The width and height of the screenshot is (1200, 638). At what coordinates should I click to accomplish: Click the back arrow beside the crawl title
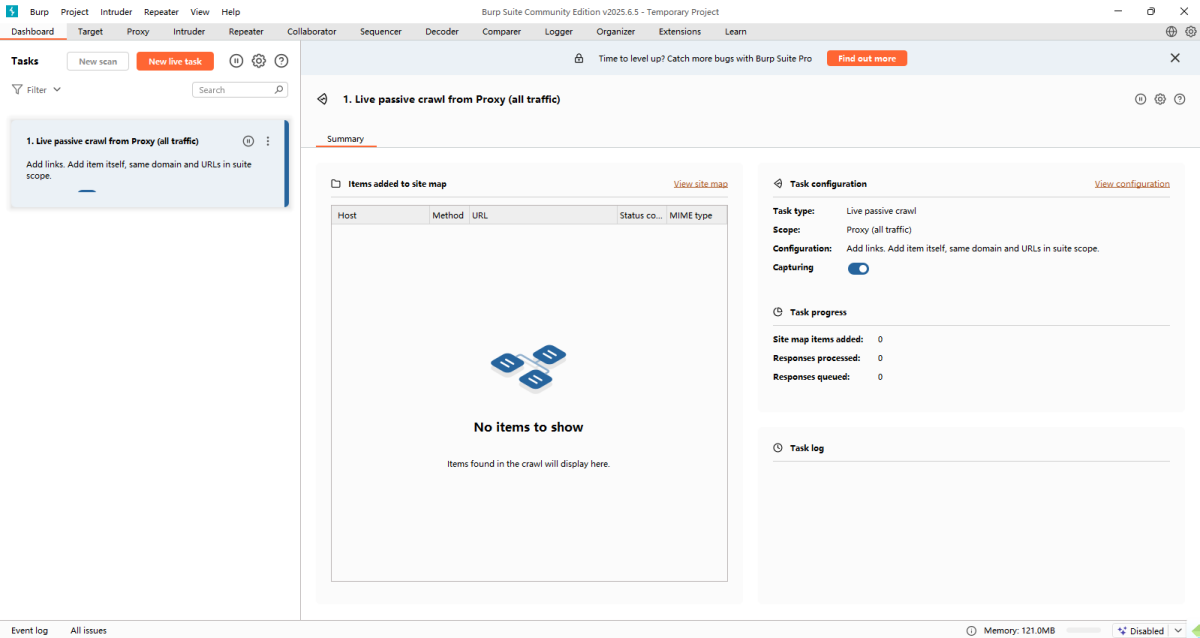pos(322,99)
